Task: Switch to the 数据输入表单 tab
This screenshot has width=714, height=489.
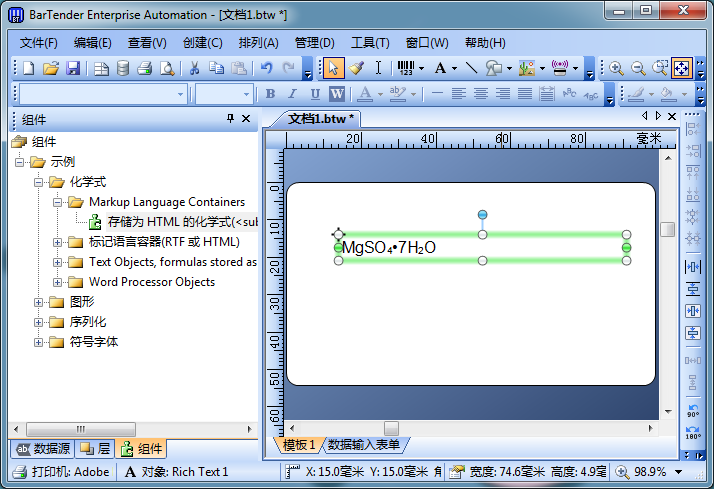Action: (x=364, y=445)
